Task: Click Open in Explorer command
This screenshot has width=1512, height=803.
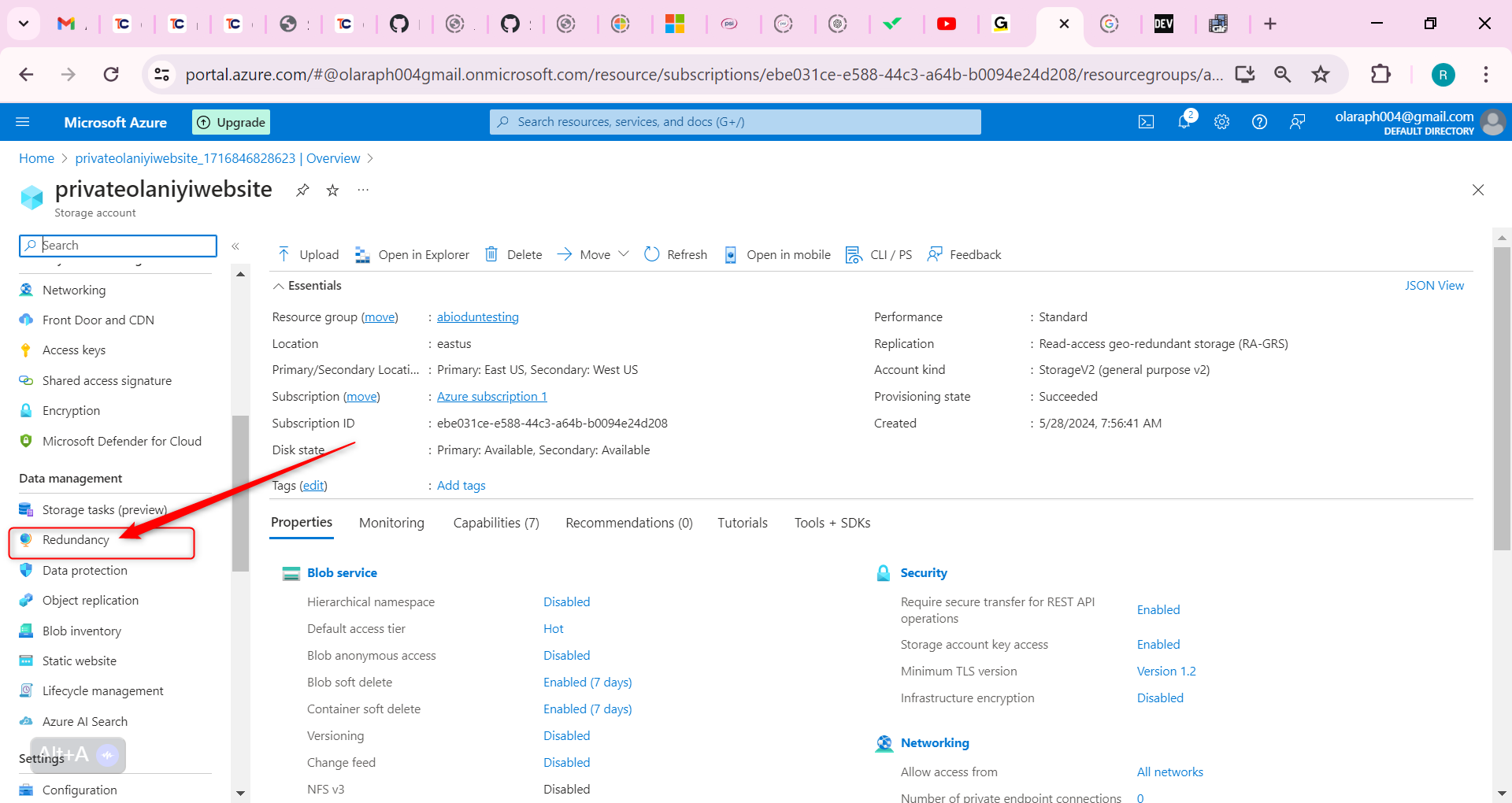Action: 412,254
